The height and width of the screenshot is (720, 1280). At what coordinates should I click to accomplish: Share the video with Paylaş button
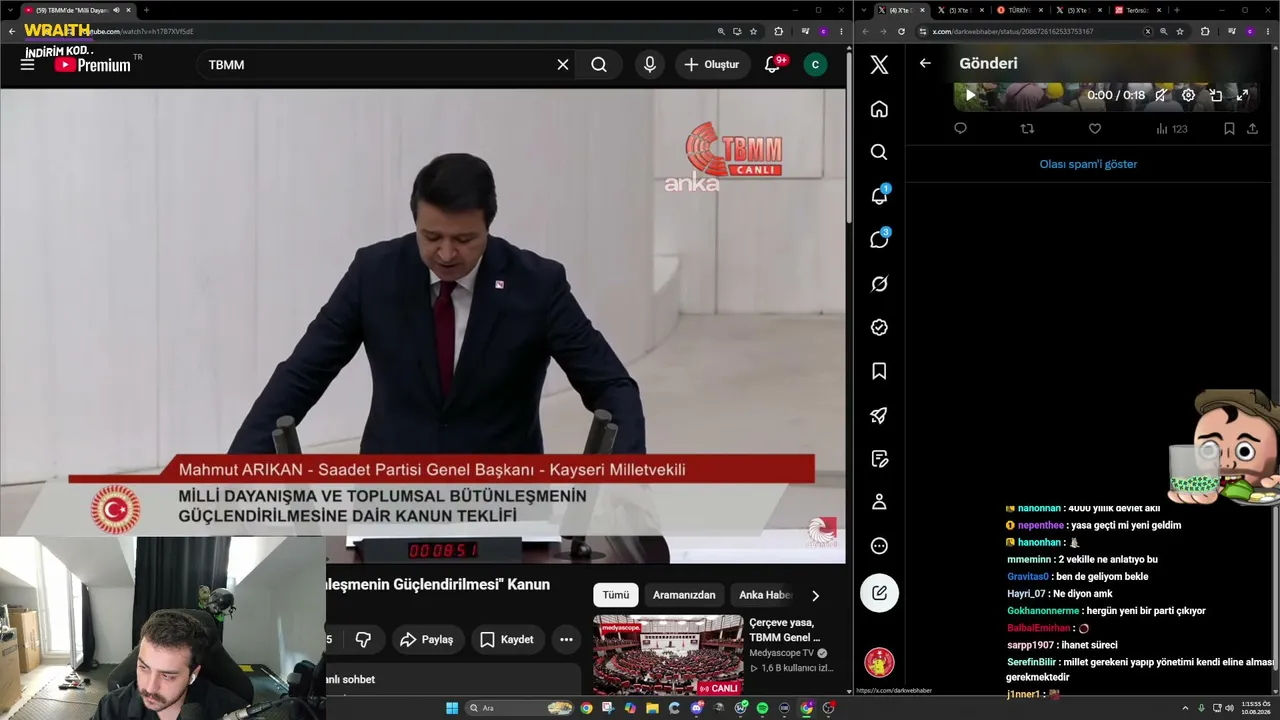click(427, 640)
